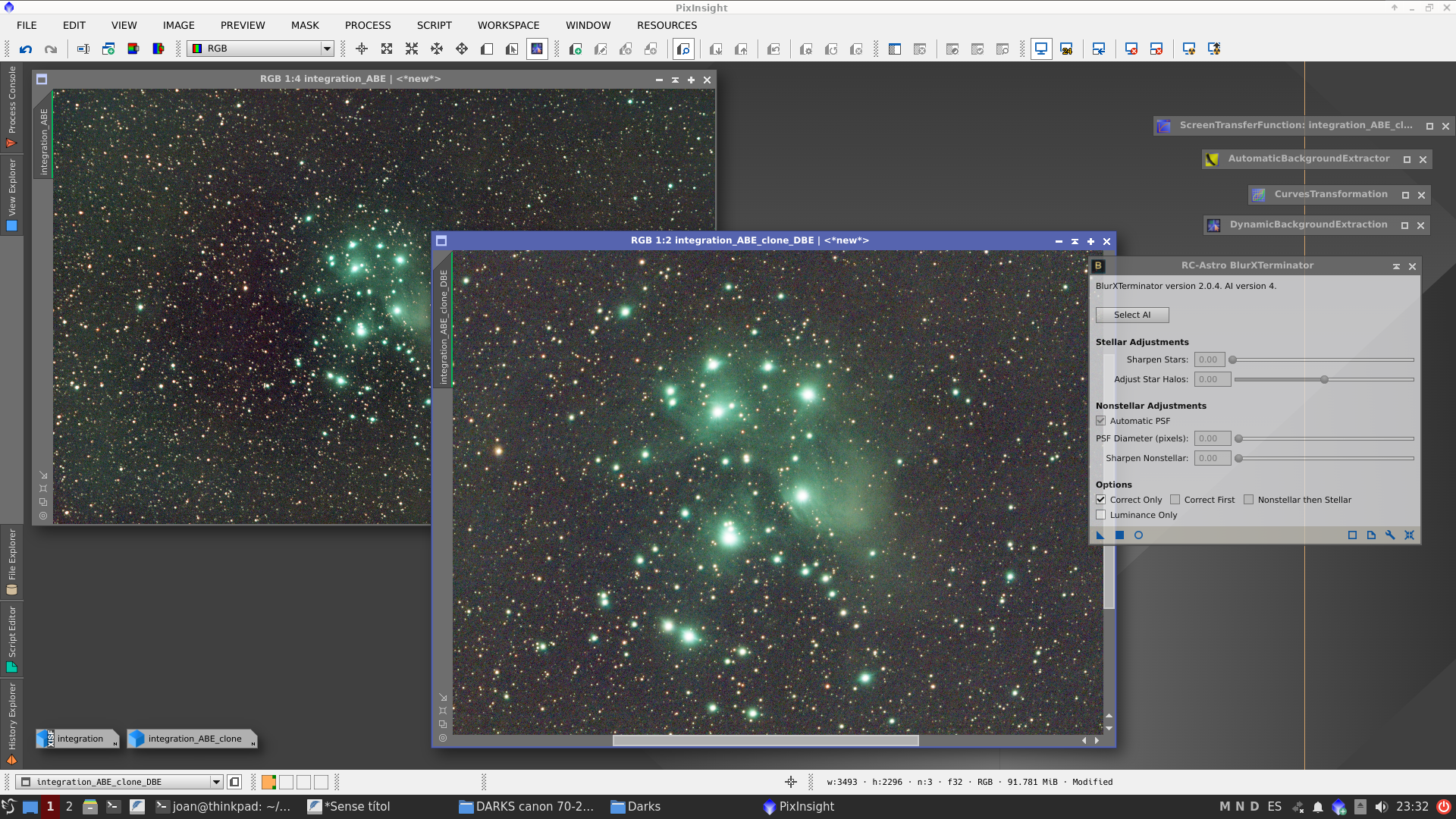1456x819 pixels.
Task: Click BlurXTerminator apply global circle icon
Action: 1138,535
